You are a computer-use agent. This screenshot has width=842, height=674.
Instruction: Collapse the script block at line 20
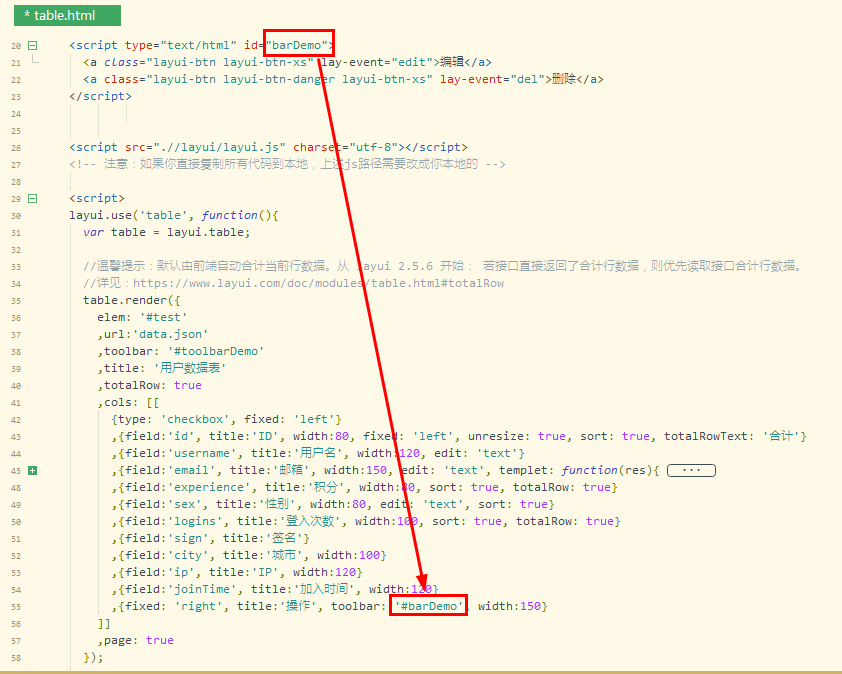click(32, 46)
